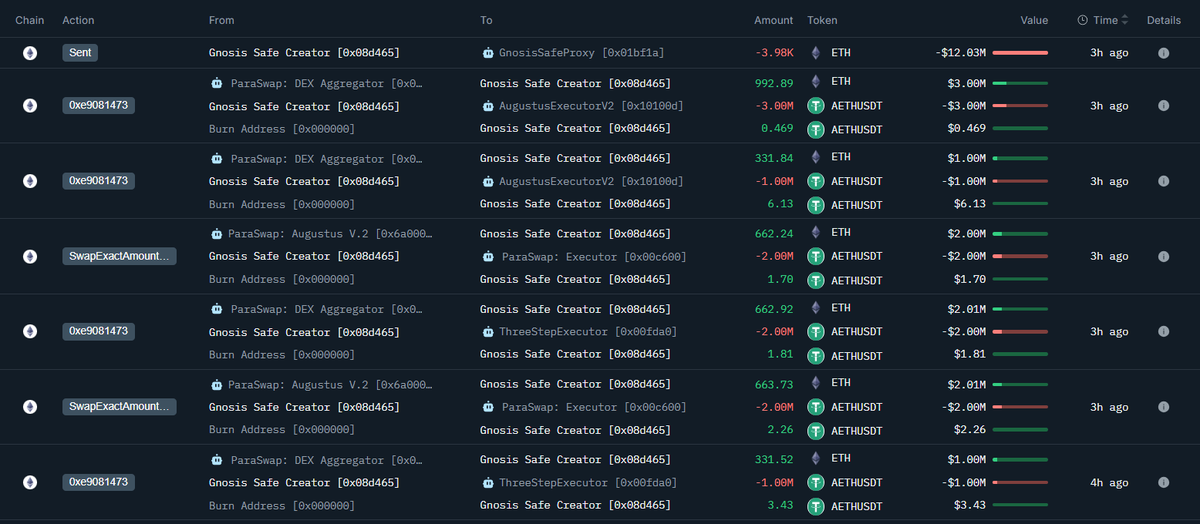Open ParaSwap: DEX Aggregator sender of 992.89 ETH

[x=327, y=83]
